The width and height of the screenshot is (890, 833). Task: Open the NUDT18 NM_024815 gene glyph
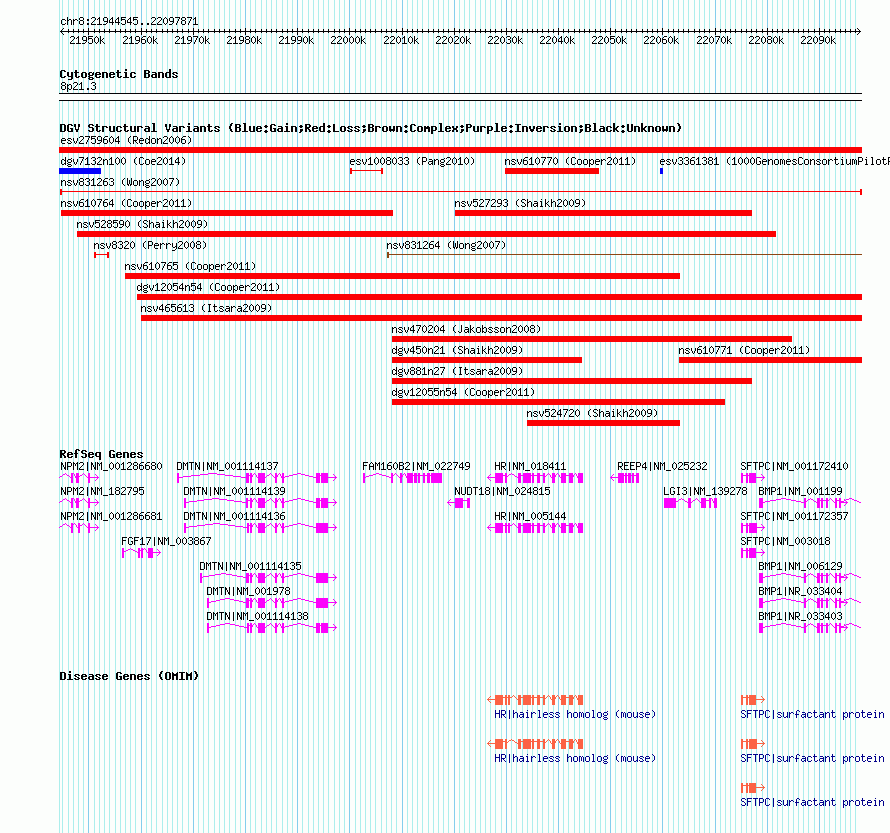(459, 503)
